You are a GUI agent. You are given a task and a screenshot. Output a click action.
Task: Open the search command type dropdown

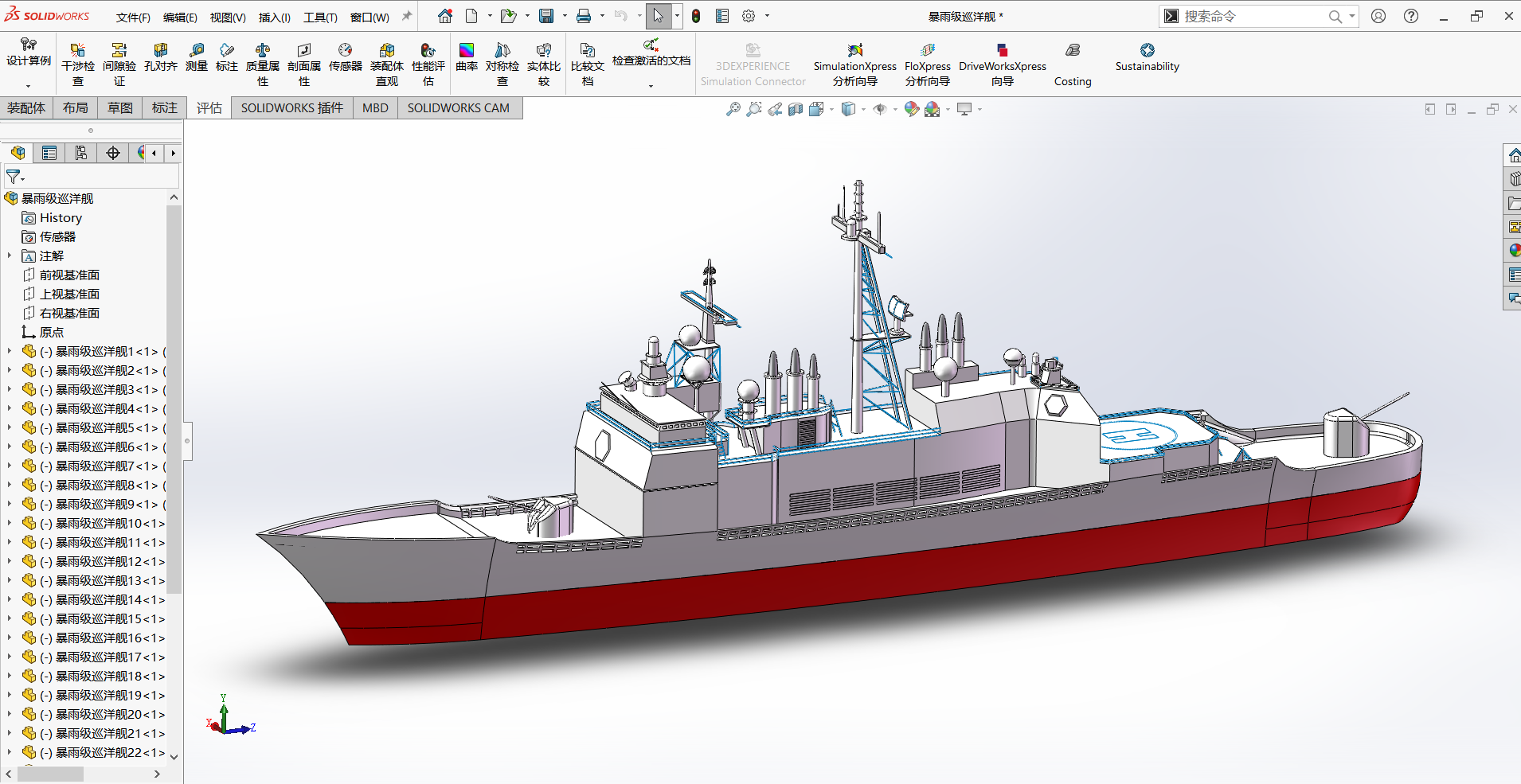[1351, 16]
